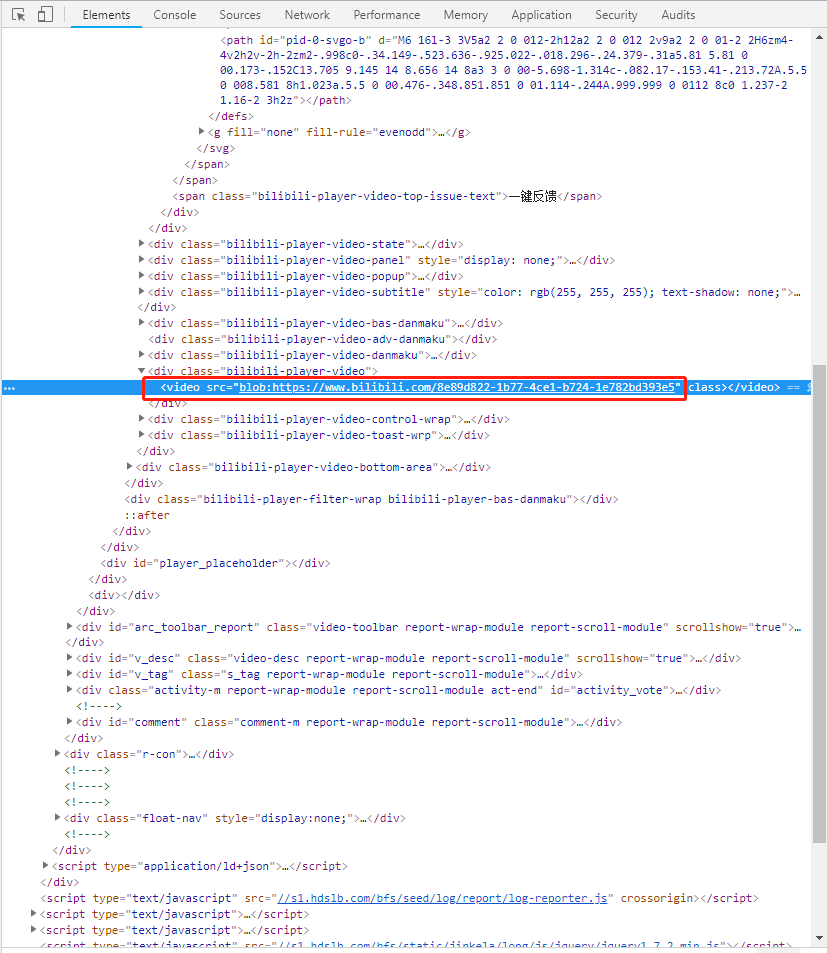
Task: Open the Performance tab
Action: point(386,15)
